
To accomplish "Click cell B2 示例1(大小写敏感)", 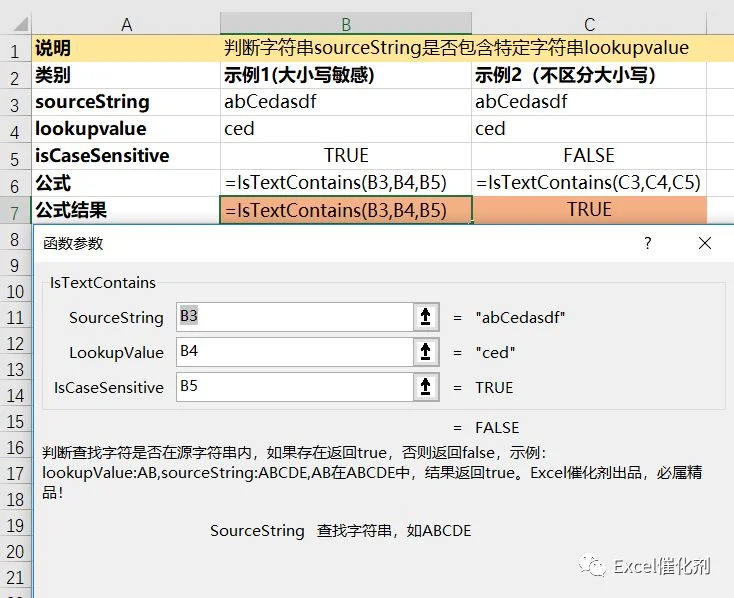I will (x=346, y=75).
